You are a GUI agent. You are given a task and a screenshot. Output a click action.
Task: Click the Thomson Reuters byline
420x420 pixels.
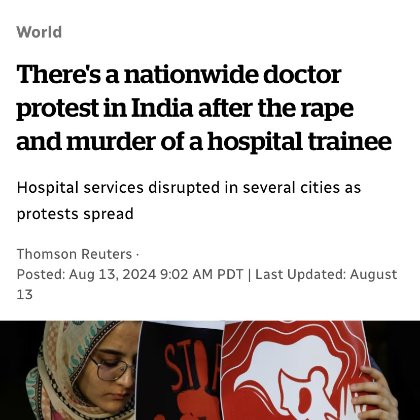point(74,254)
